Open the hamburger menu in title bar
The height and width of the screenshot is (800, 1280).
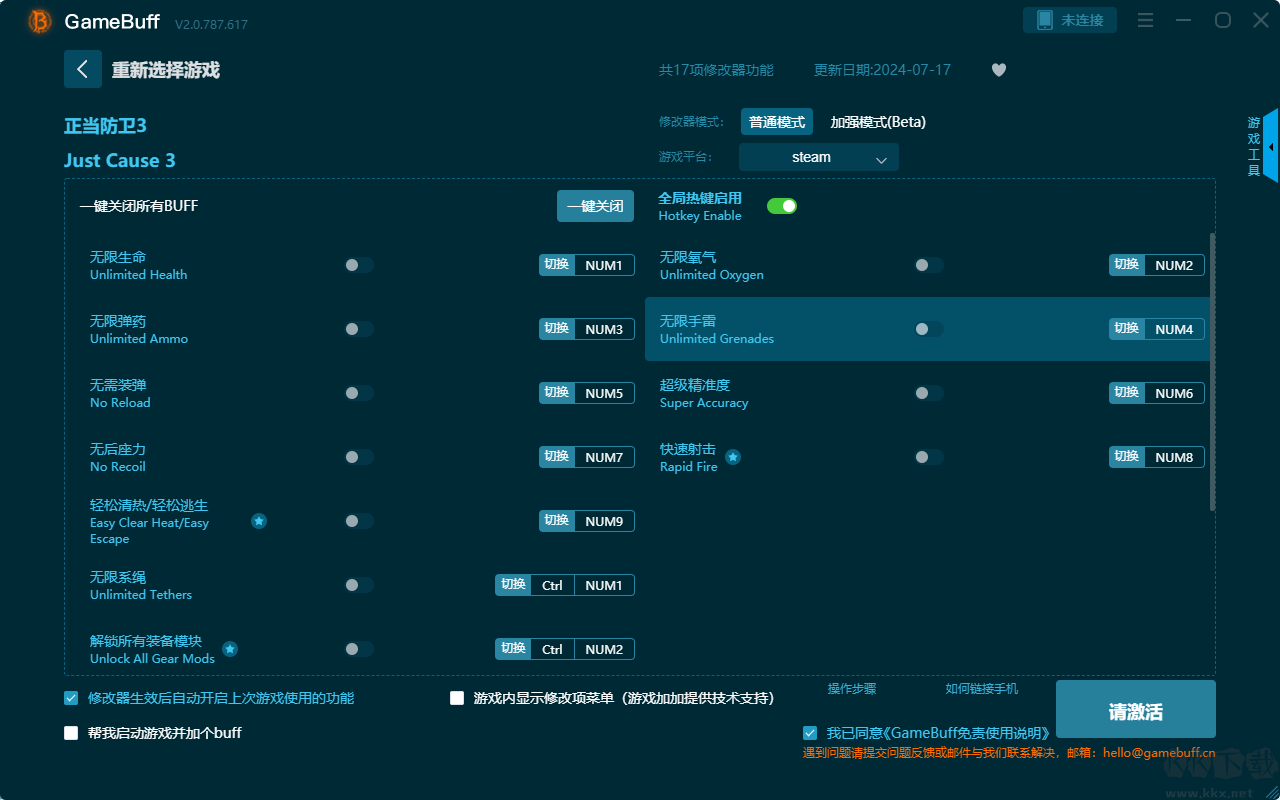[1146, 20]
